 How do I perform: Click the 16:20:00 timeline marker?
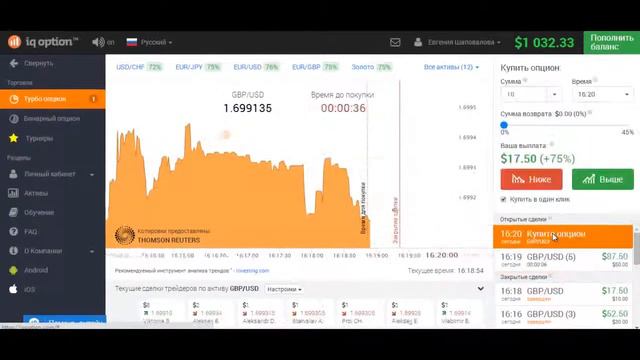pos(442,255)
